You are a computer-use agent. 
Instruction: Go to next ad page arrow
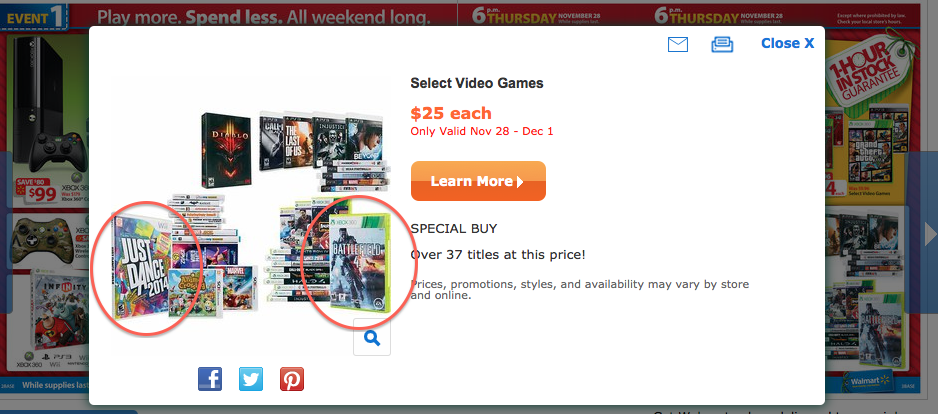click(x=929, y=235)
